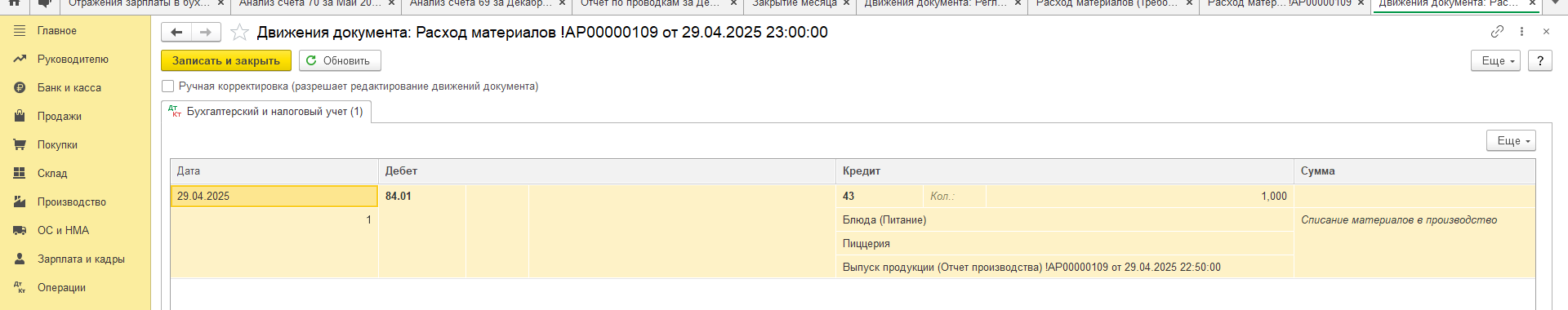Viewport: 1568px width, 310px height.
Task: Open Зарплата и кадры in sidebar
Action: (81, 259)
